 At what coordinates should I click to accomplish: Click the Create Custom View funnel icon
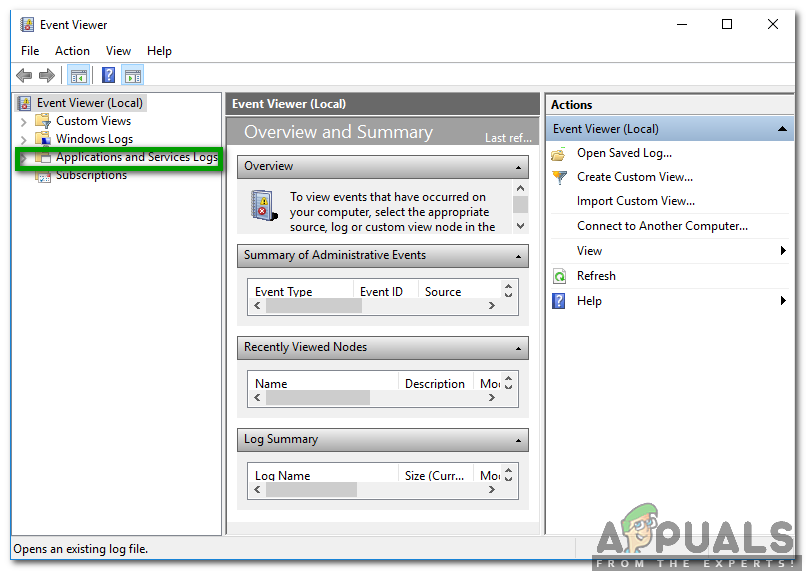coord(559,177)
